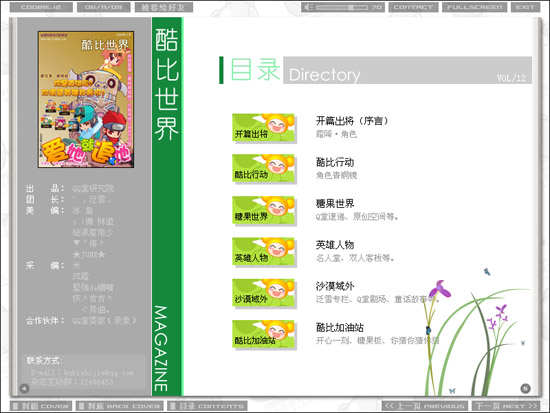
Task: Select the 开篇出将（序言）heading text
Action: point(352,121)
